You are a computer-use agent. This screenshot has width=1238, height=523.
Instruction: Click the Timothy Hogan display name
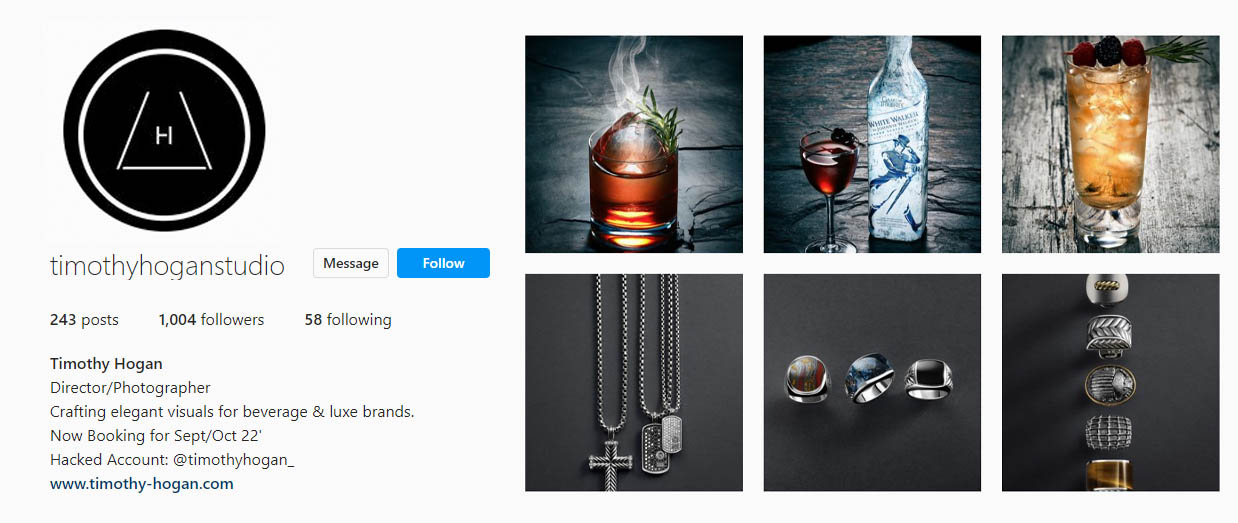[x=106, y=363]
